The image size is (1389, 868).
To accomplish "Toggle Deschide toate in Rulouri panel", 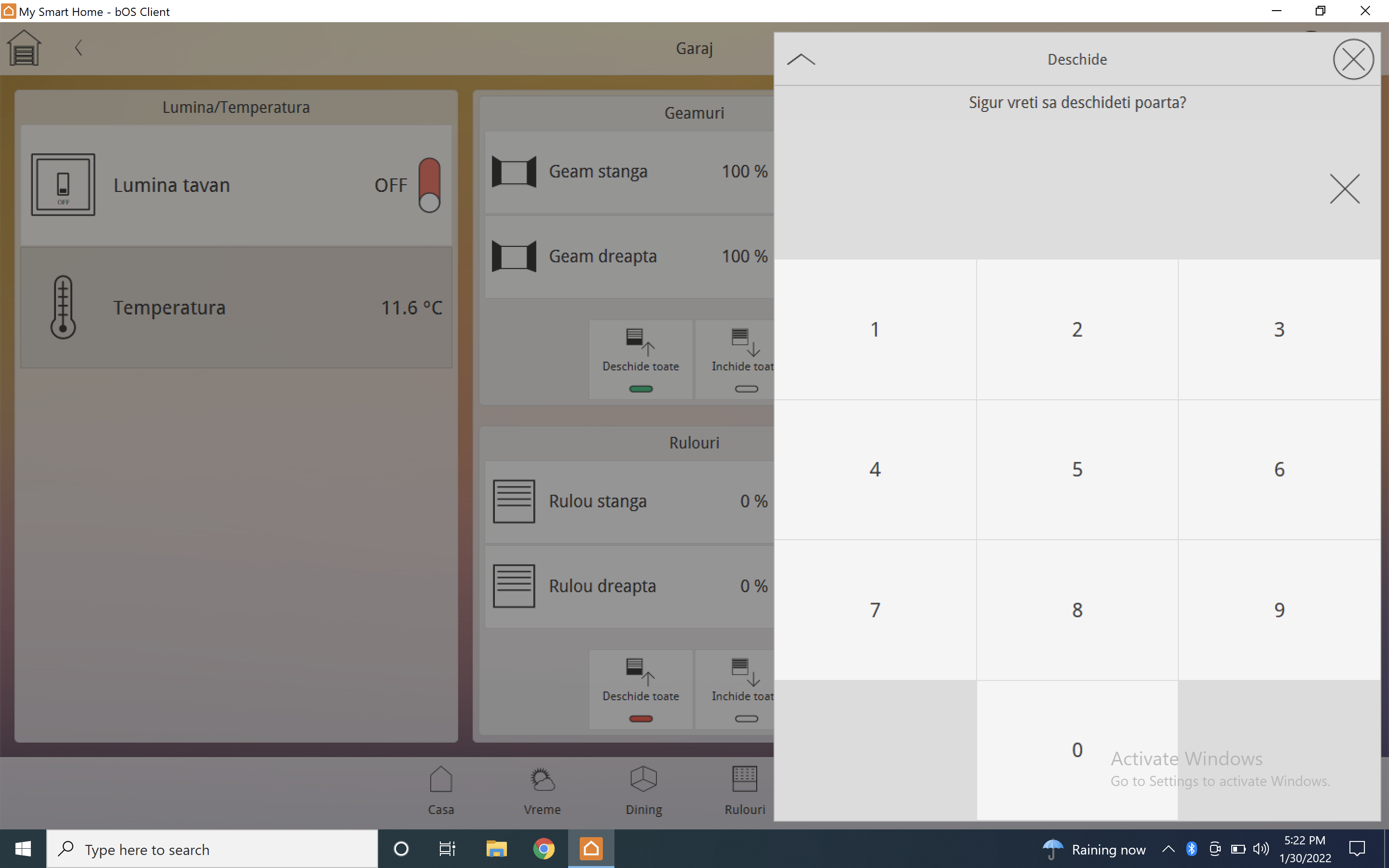I will pos(640,689).
